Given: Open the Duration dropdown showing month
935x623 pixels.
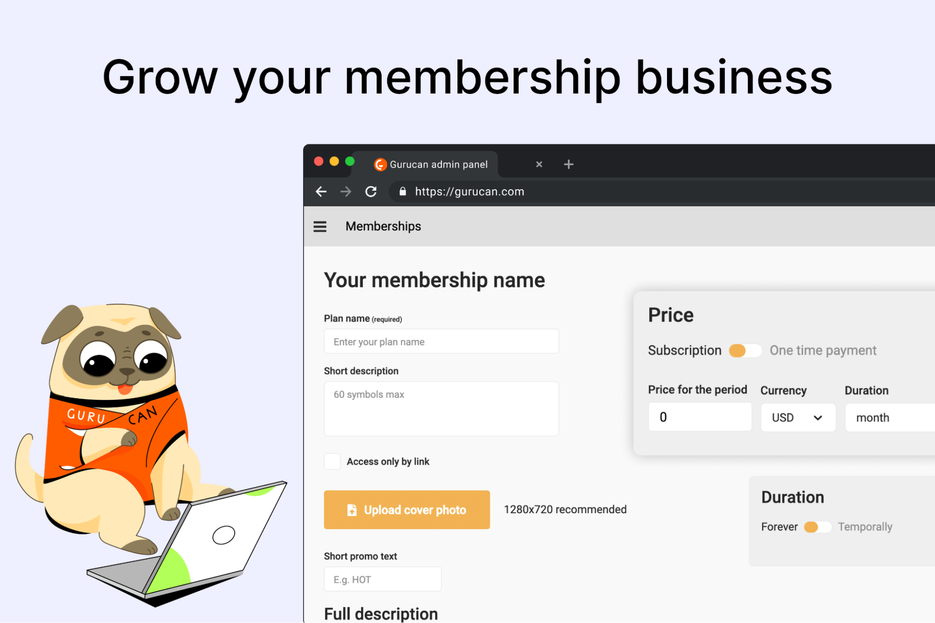Looking at the screenshot, I should click(x=889, y=417).
